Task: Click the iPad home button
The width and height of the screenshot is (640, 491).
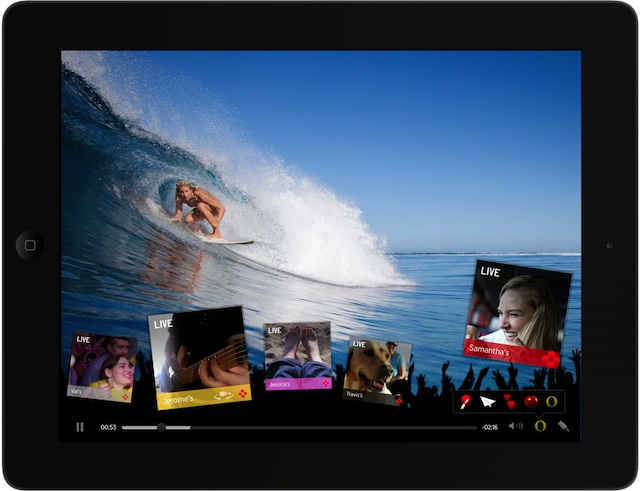Action: pos(30,245)
